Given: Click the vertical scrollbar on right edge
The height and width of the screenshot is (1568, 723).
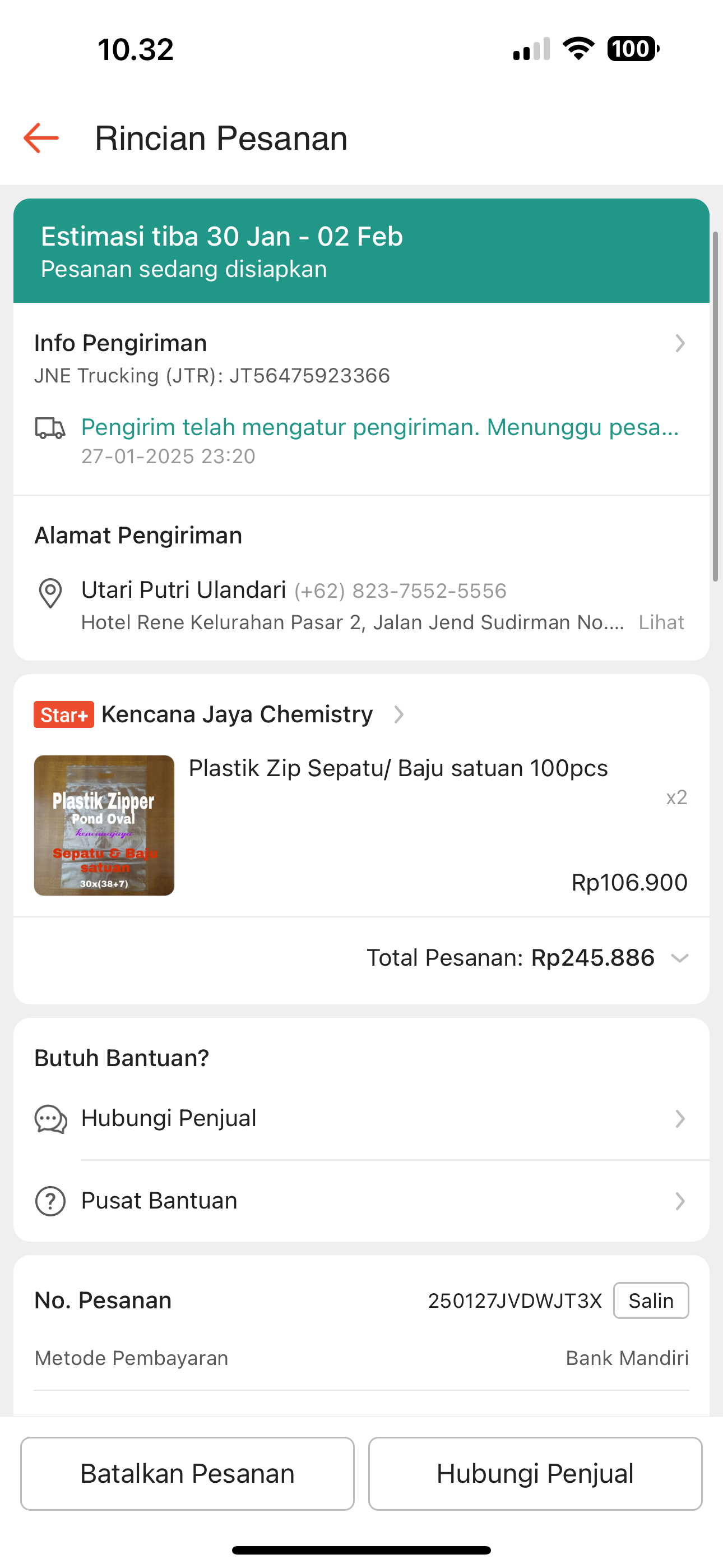Looking at the screenshot, I should (x=716, y=407).
